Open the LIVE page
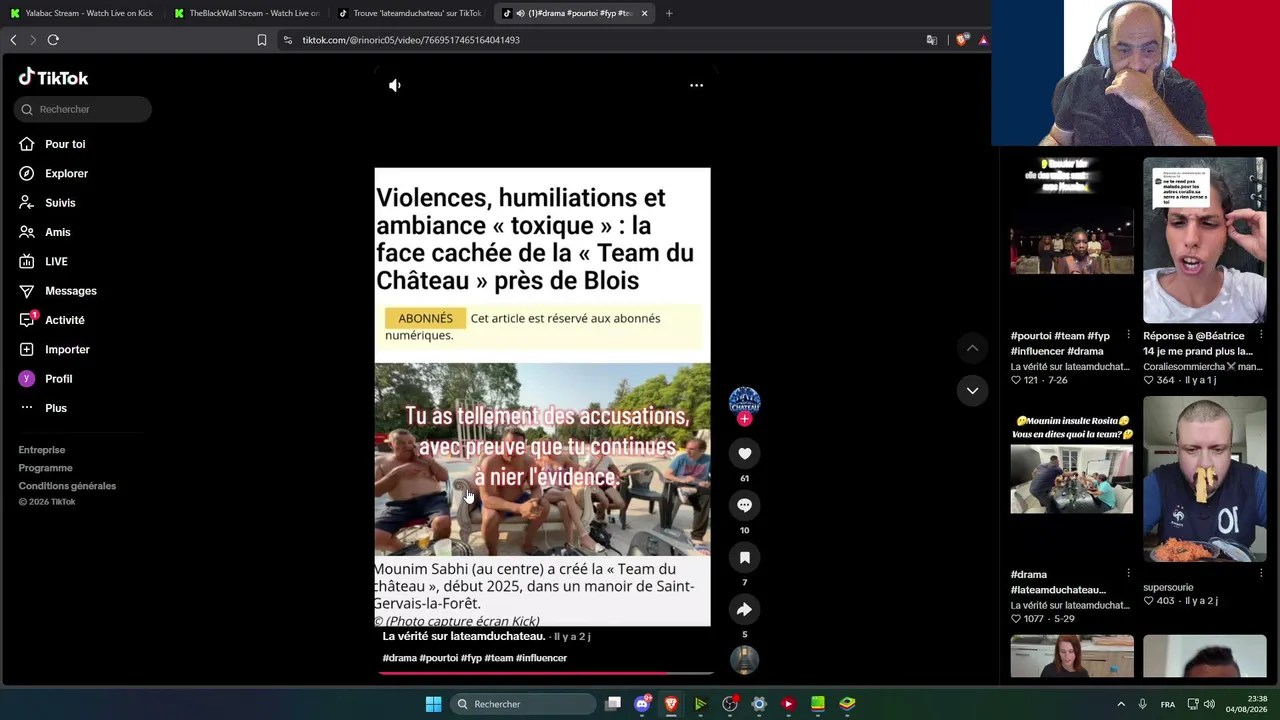Viewport: 1280px width, 720px height. pyautogui.click(x=56, y=261)
